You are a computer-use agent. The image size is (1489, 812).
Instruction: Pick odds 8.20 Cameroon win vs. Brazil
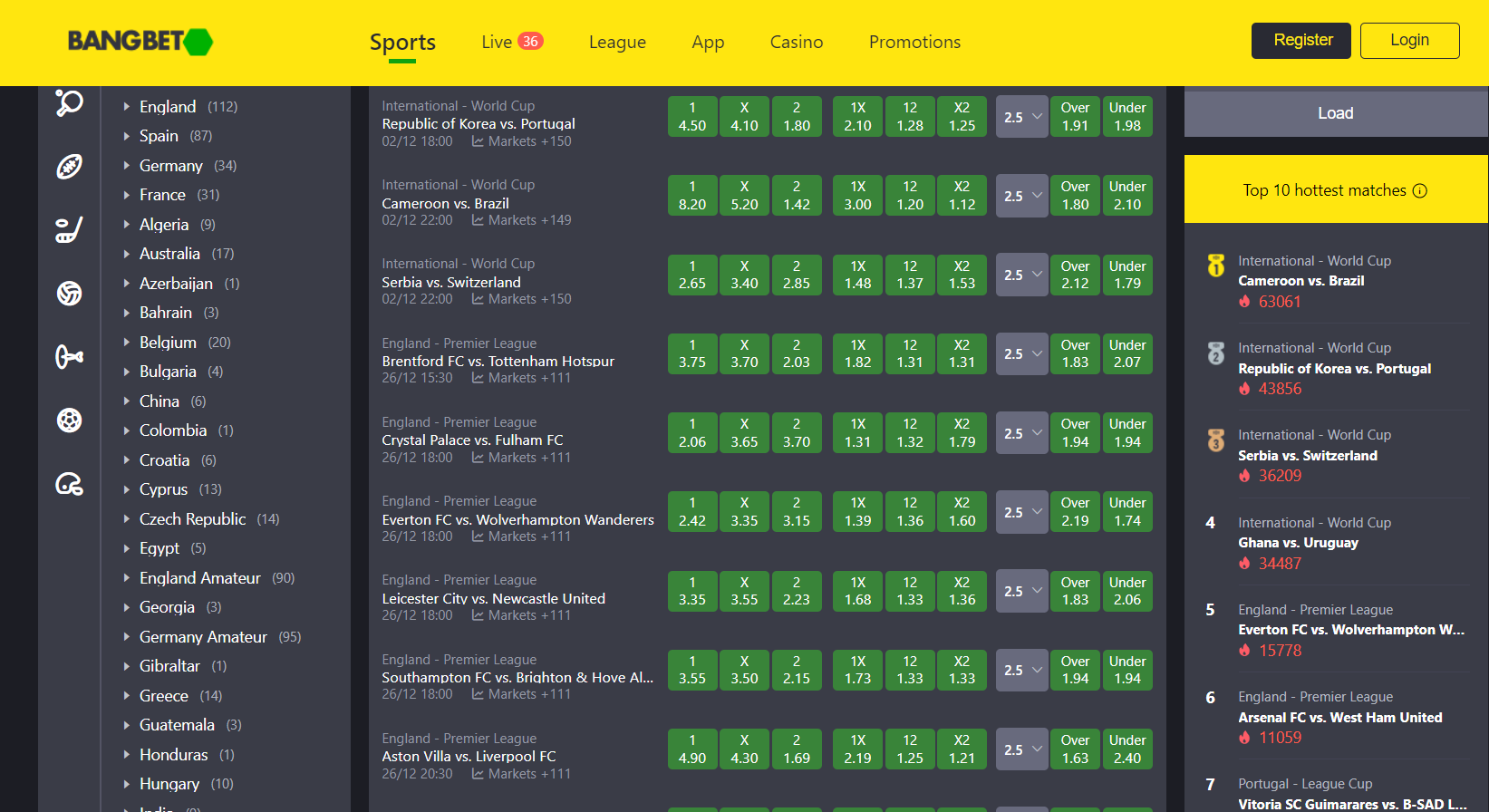click(692, 196)
